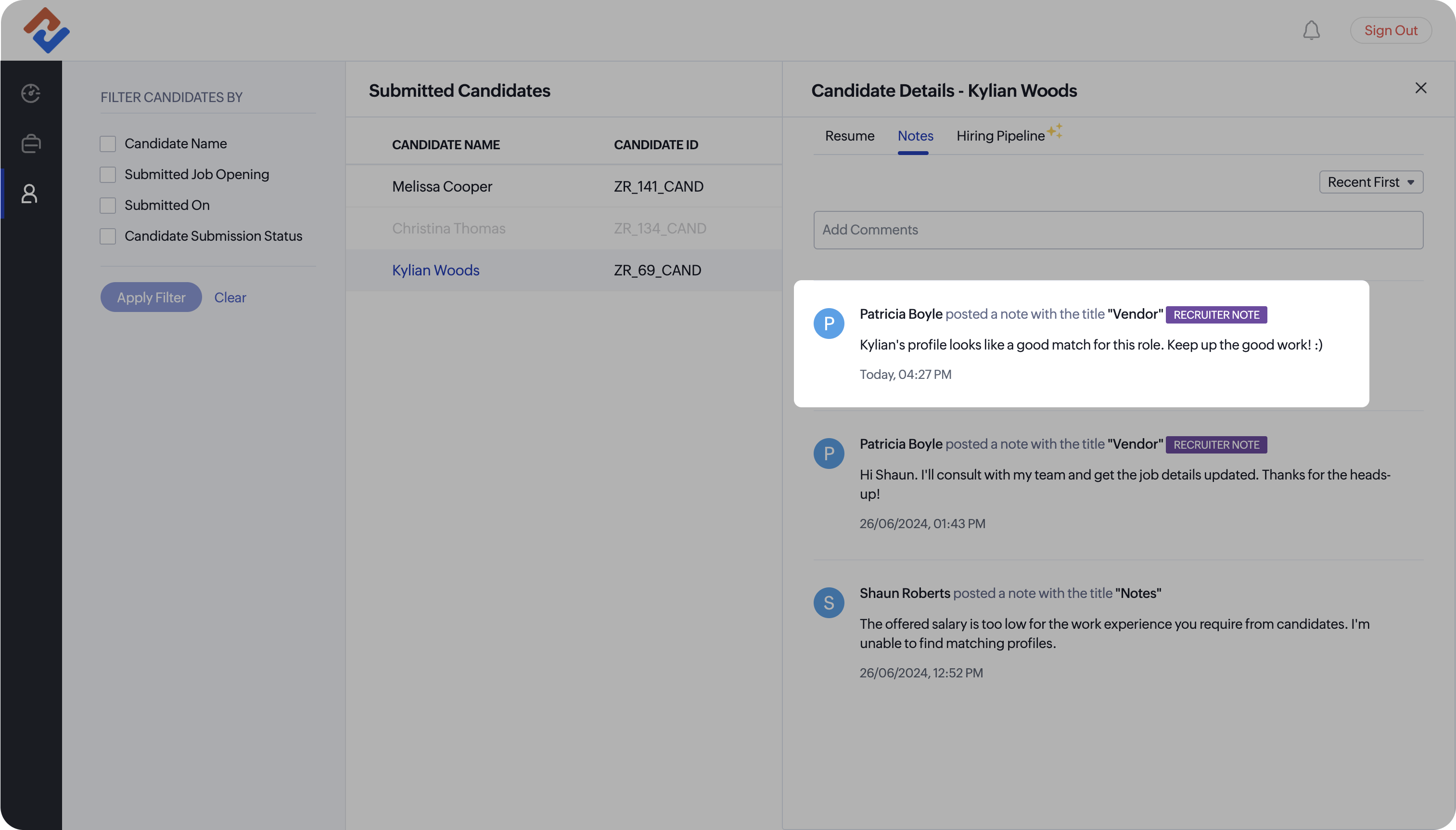Click Patricia Boyle's avatar on the top note

[829, 324]
